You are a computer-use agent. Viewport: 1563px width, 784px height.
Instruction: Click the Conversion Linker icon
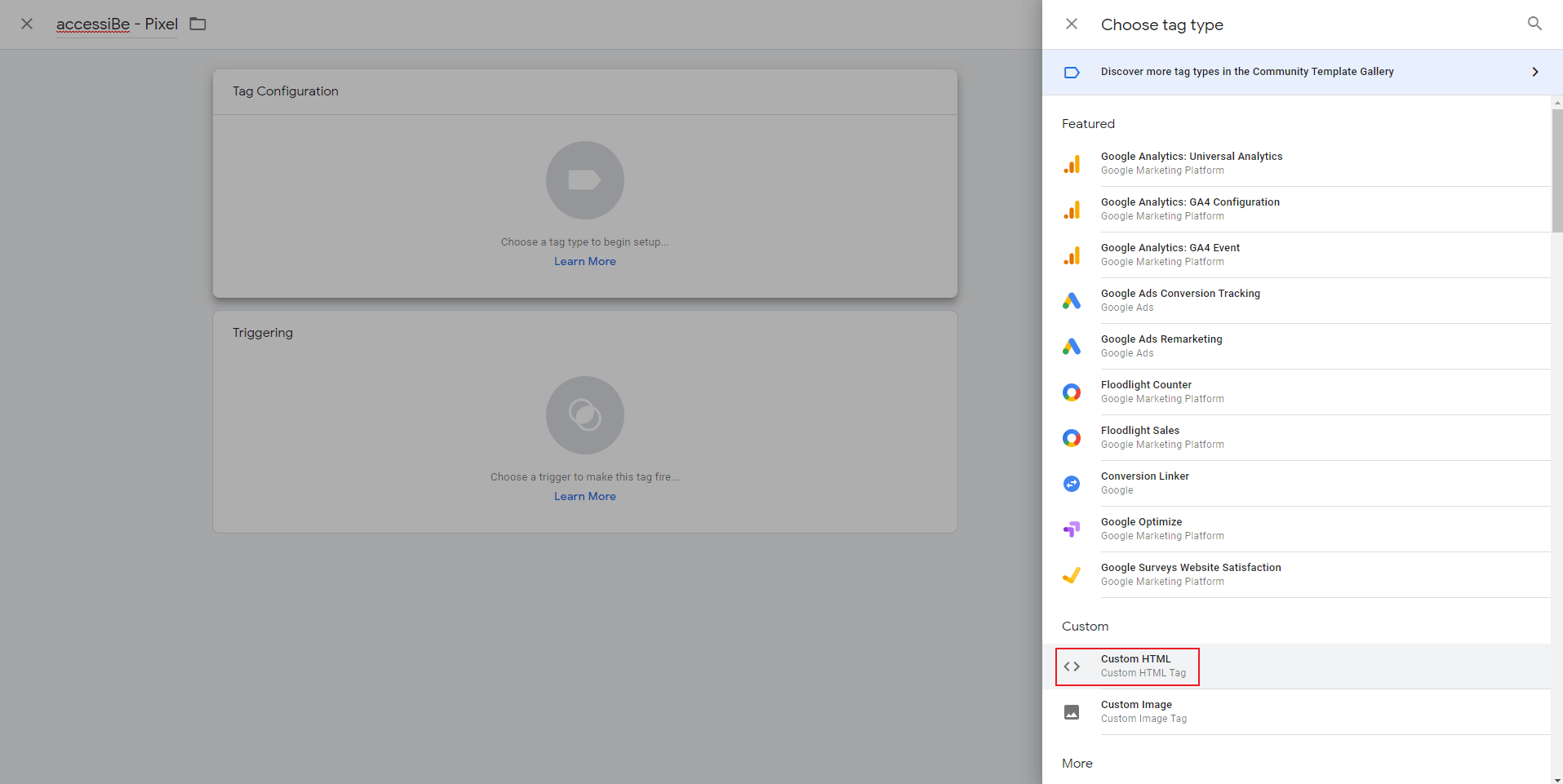(x=1072, y=483)
